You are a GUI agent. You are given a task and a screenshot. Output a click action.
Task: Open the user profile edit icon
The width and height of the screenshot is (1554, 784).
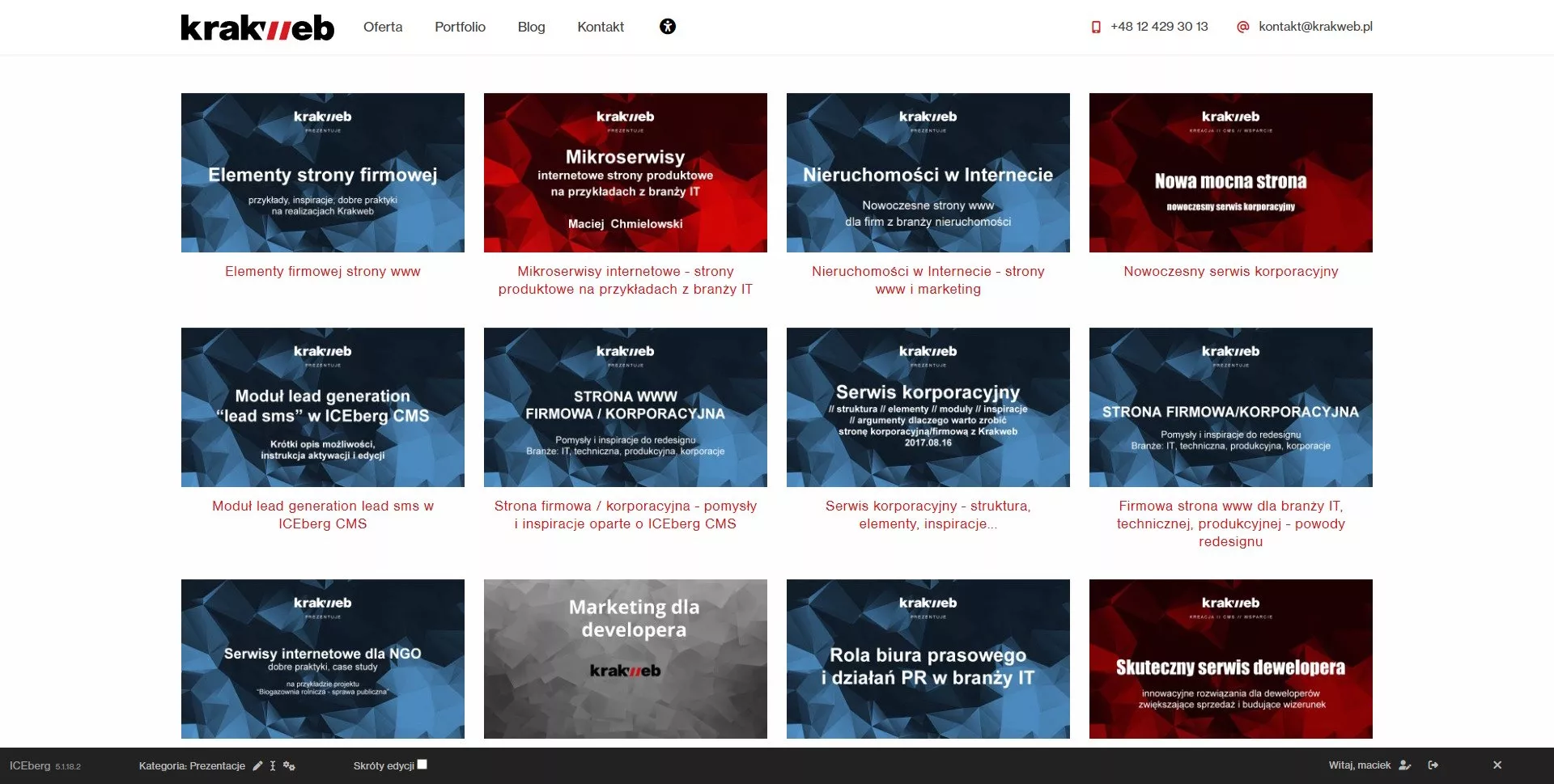1405,765
